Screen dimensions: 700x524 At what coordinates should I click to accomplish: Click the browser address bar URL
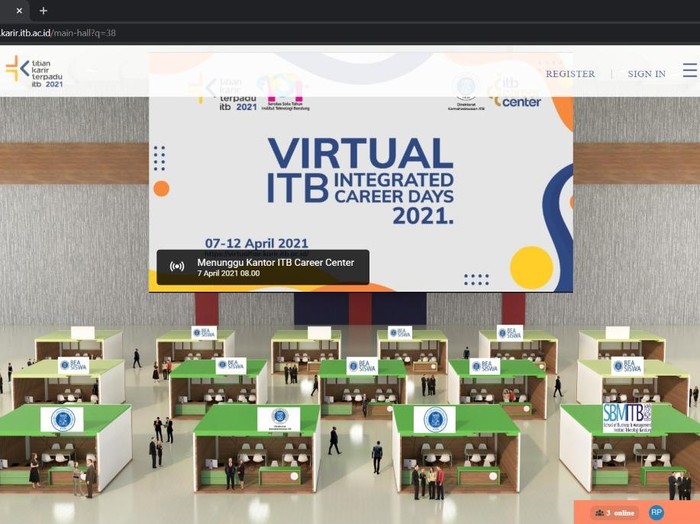(x=58, y=33)
